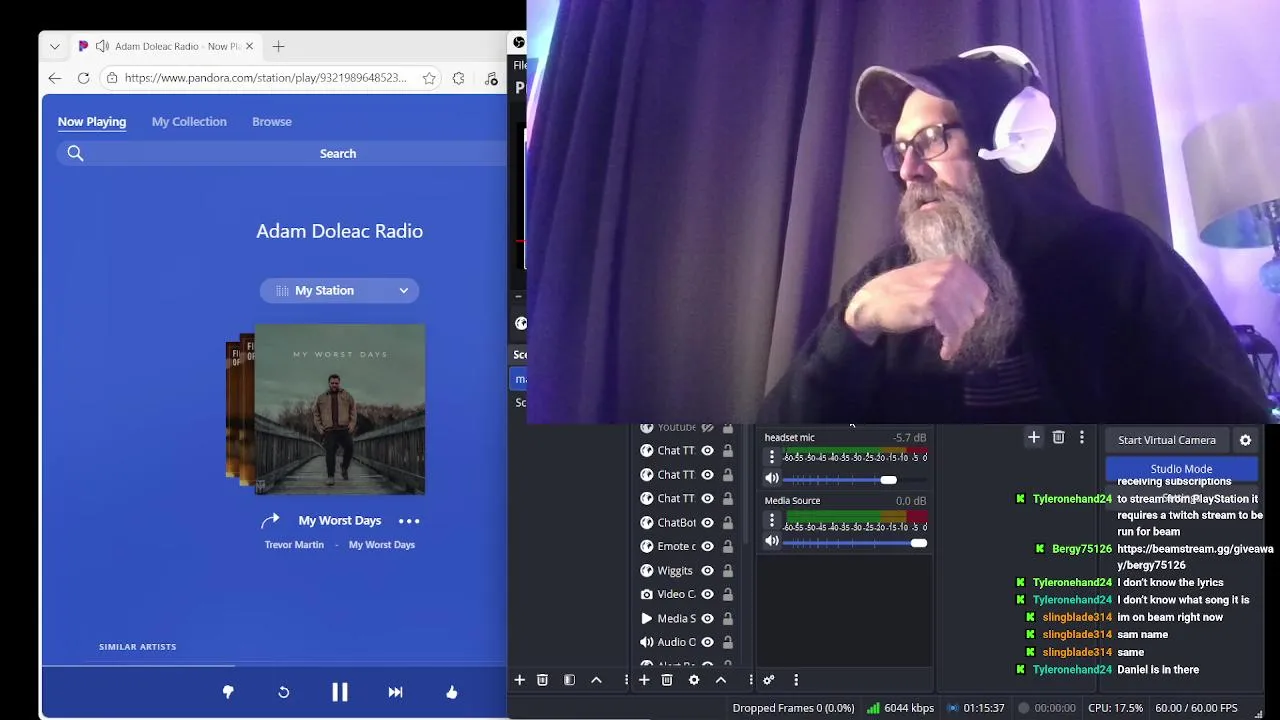Image resolution: width=1280 pixels, height=720 pixels.
Task: Move selected source up in OBS
Action: (x=721, y=680)
